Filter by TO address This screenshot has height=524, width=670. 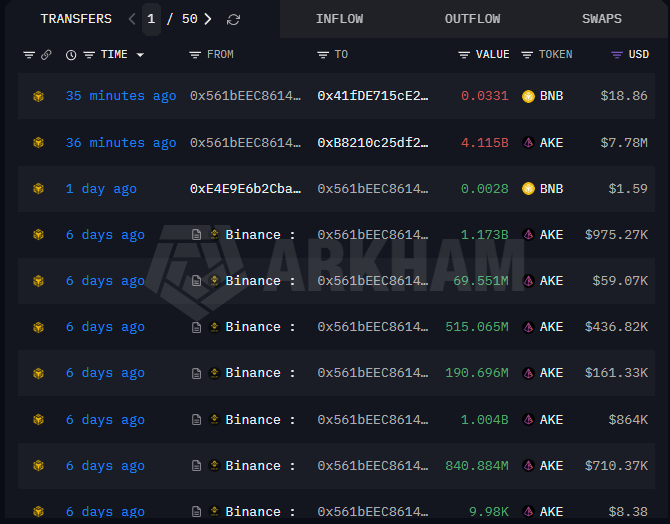[323, 55]
